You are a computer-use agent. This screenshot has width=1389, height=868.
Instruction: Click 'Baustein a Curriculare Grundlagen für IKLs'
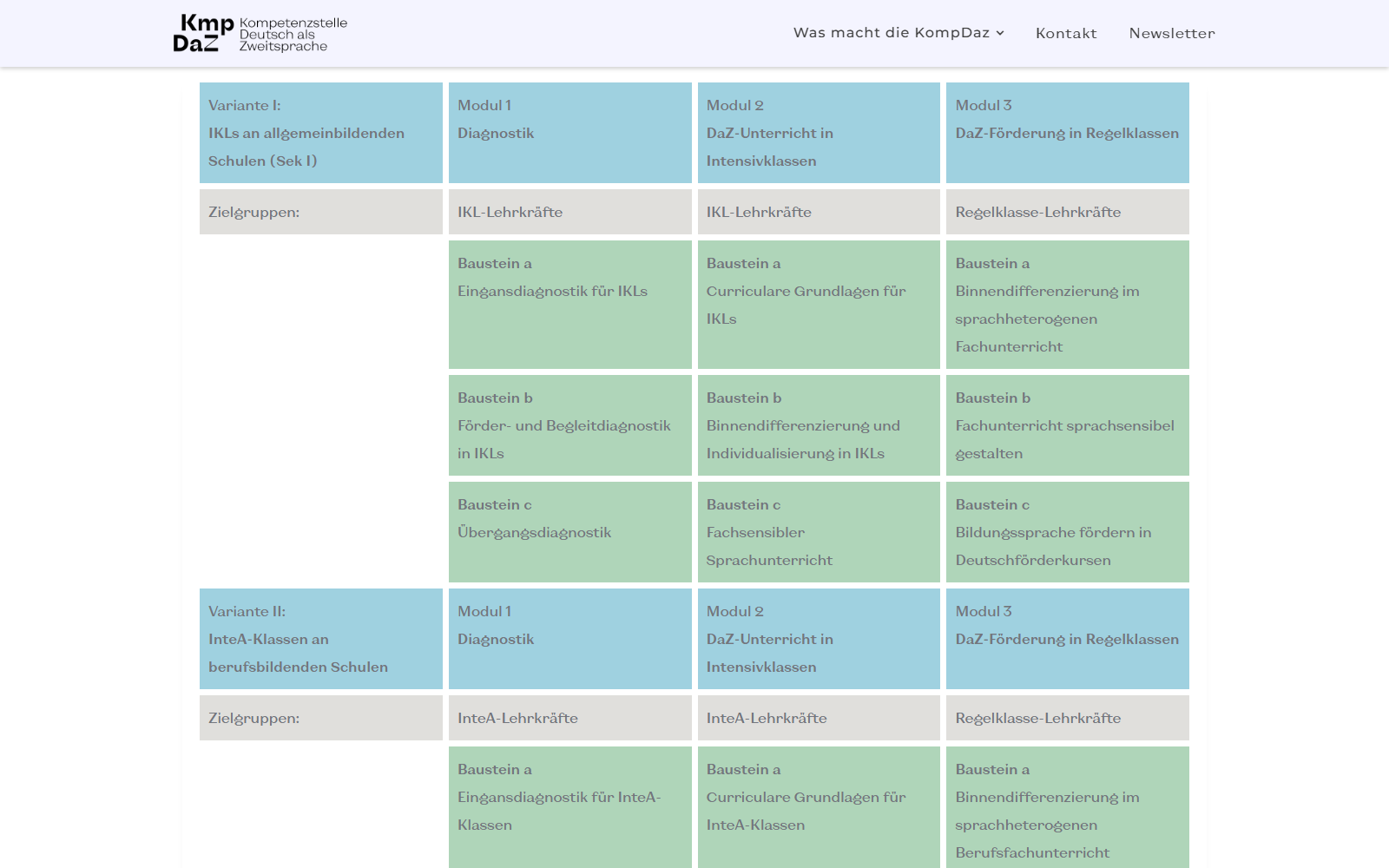click(819, 305)
